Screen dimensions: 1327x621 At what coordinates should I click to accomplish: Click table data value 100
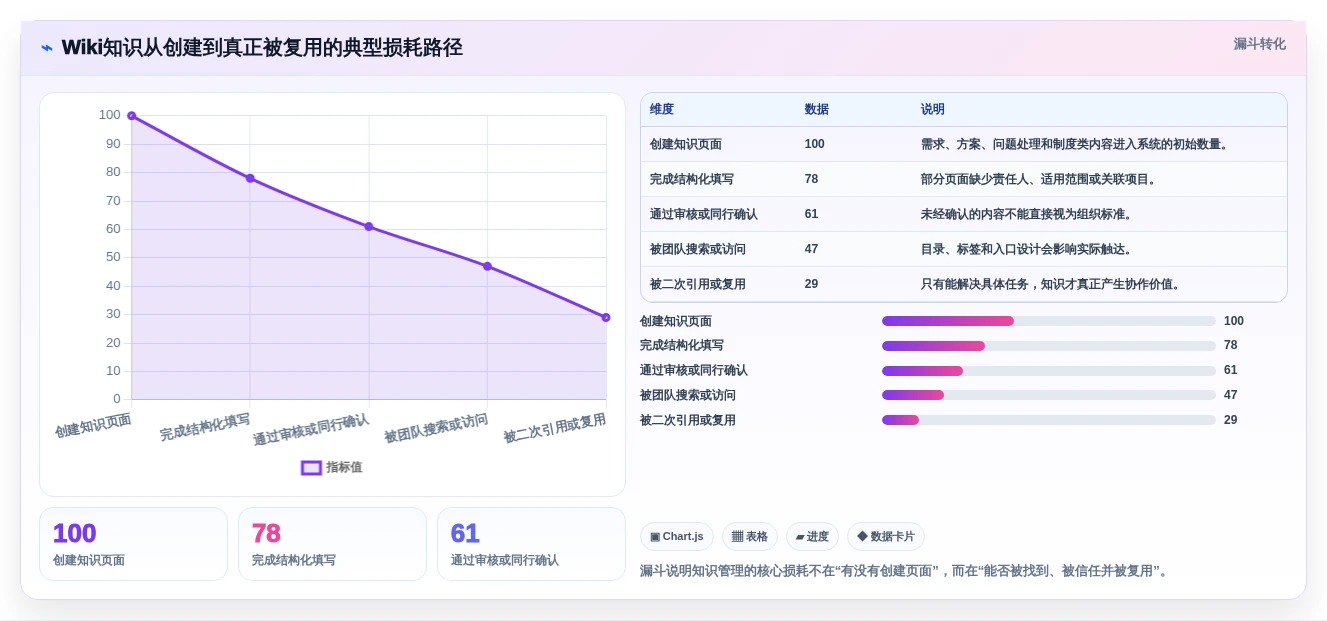(x=815, y=144)
